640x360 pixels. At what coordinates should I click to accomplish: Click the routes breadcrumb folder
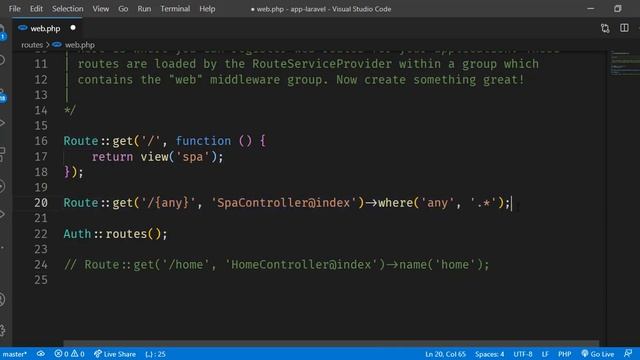click(x=32, y=45)
